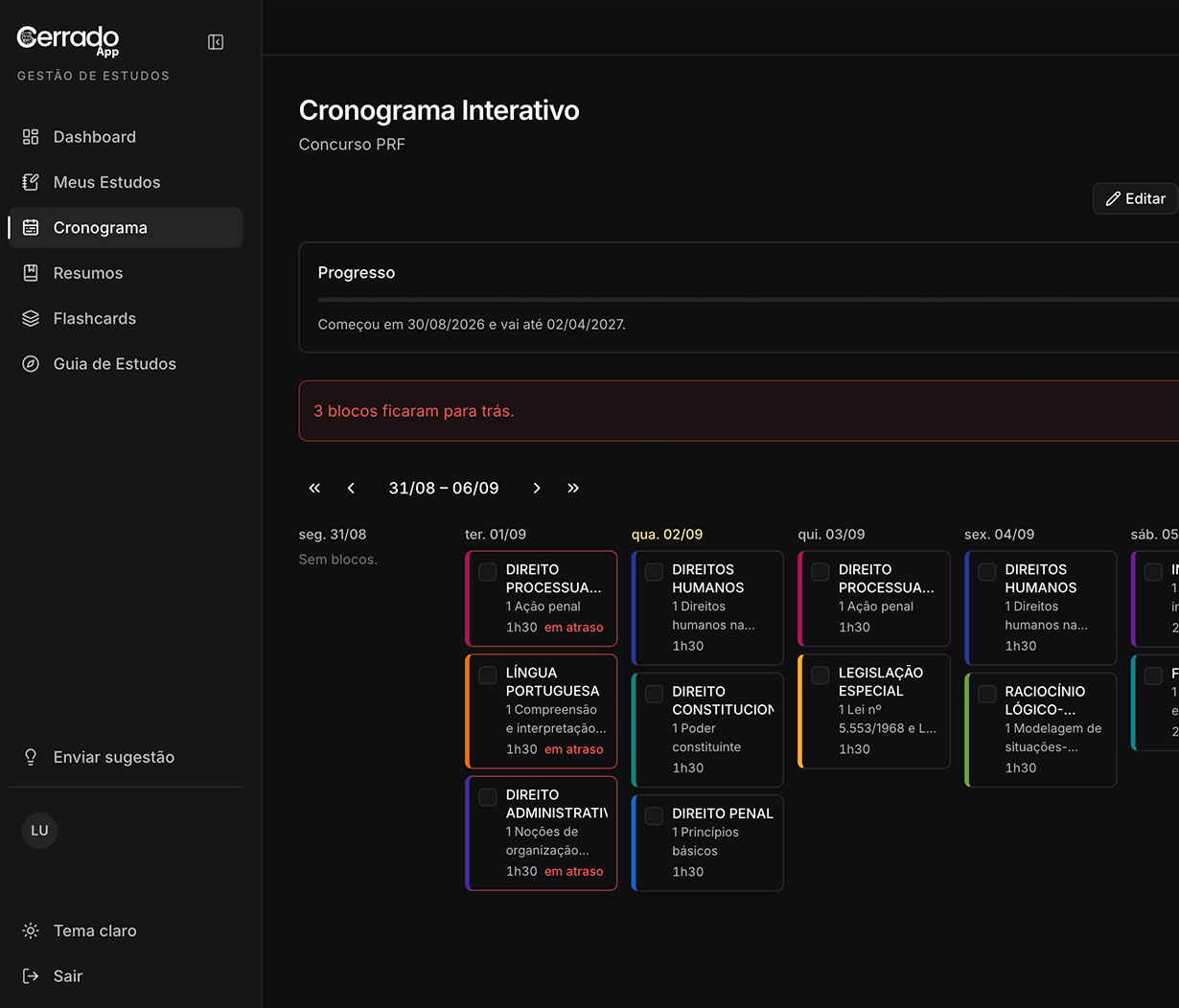Image resolution: width=1179 pixels, height=1008 pixels.
Task: Click the lightbulb suggestion icon
Action: [31, 757]
